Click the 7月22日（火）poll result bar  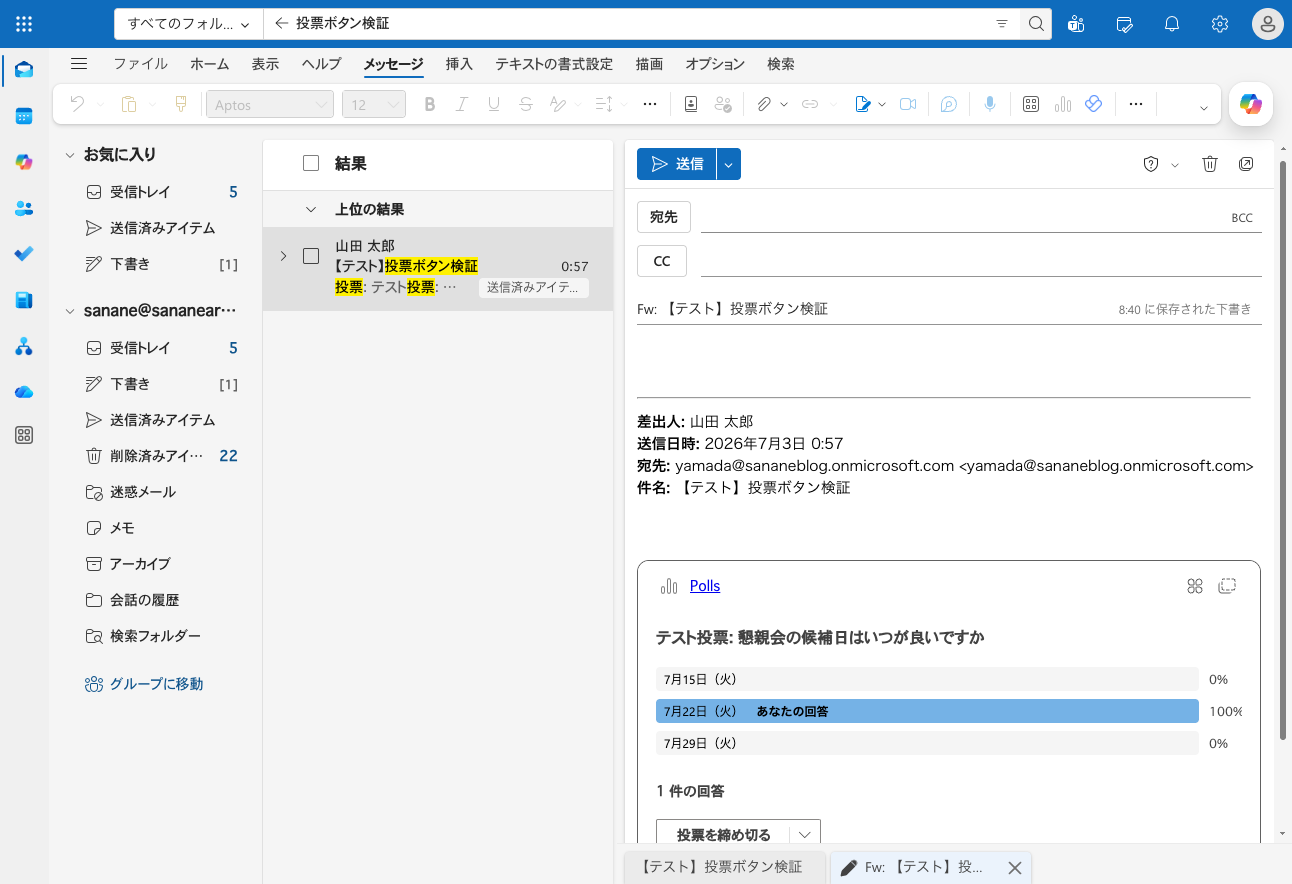927,711
